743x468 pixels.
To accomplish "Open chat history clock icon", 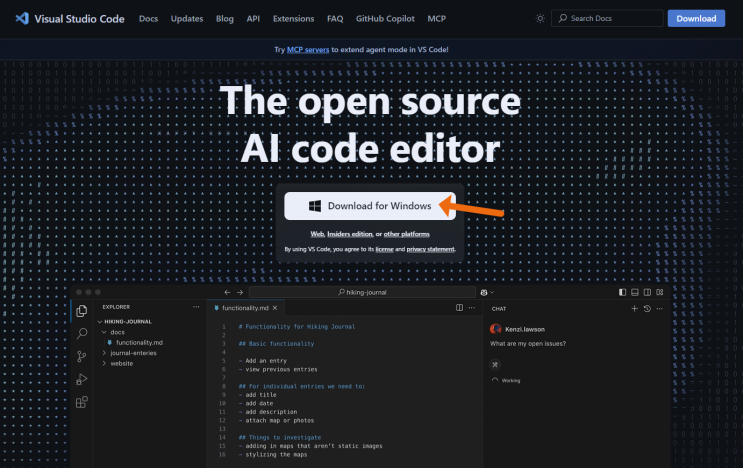I will 647,308.
